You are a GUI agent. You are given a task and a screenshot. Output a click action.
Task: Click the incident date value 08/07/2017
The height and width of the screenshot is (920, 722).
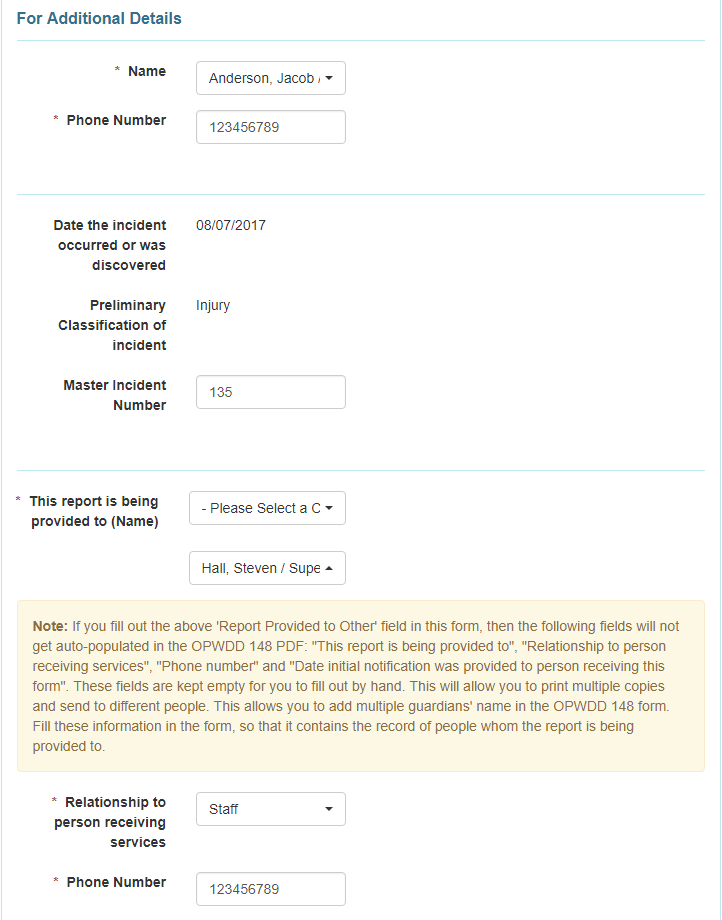231,225
